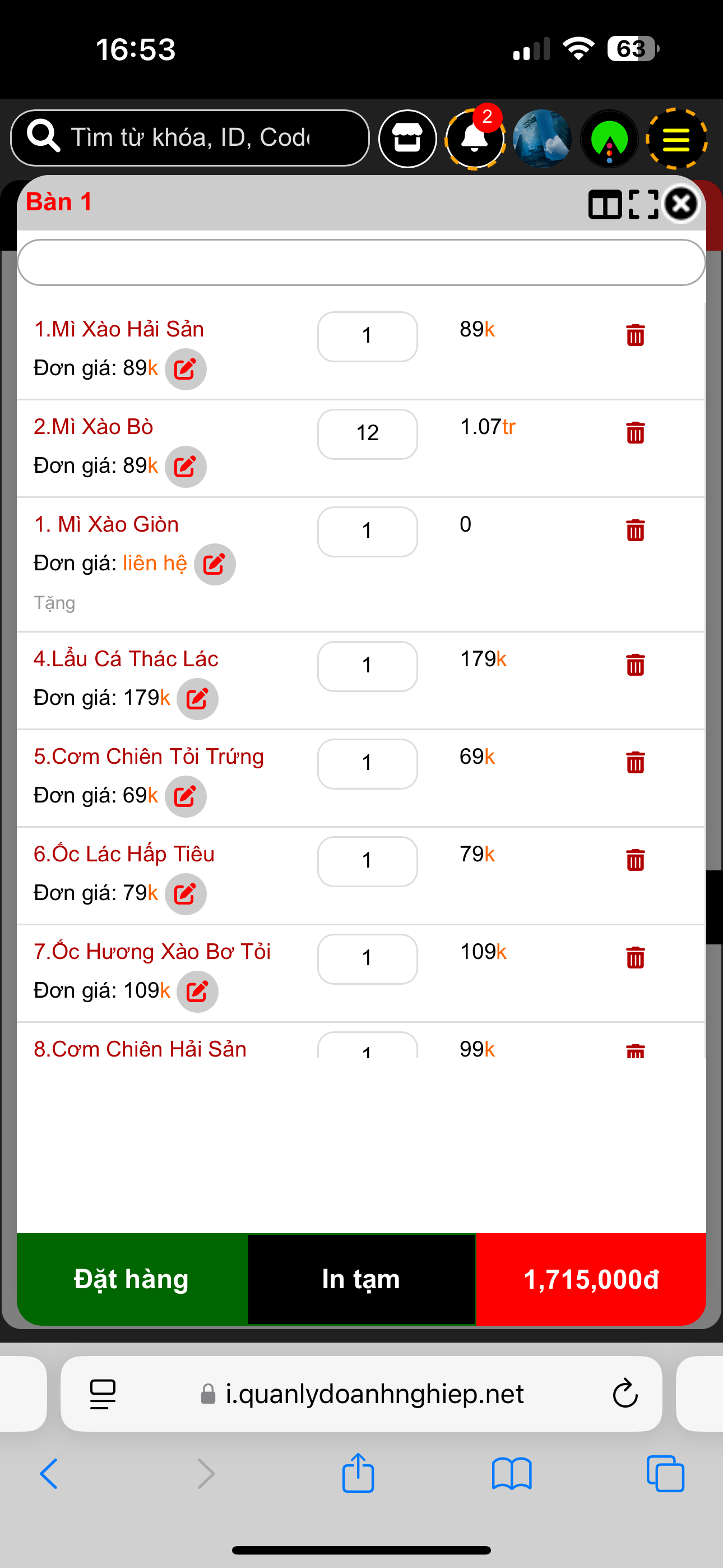723x1568 pixels.
Task: Edit price of Mì Xào Giòn
Action: coord(214,564)
